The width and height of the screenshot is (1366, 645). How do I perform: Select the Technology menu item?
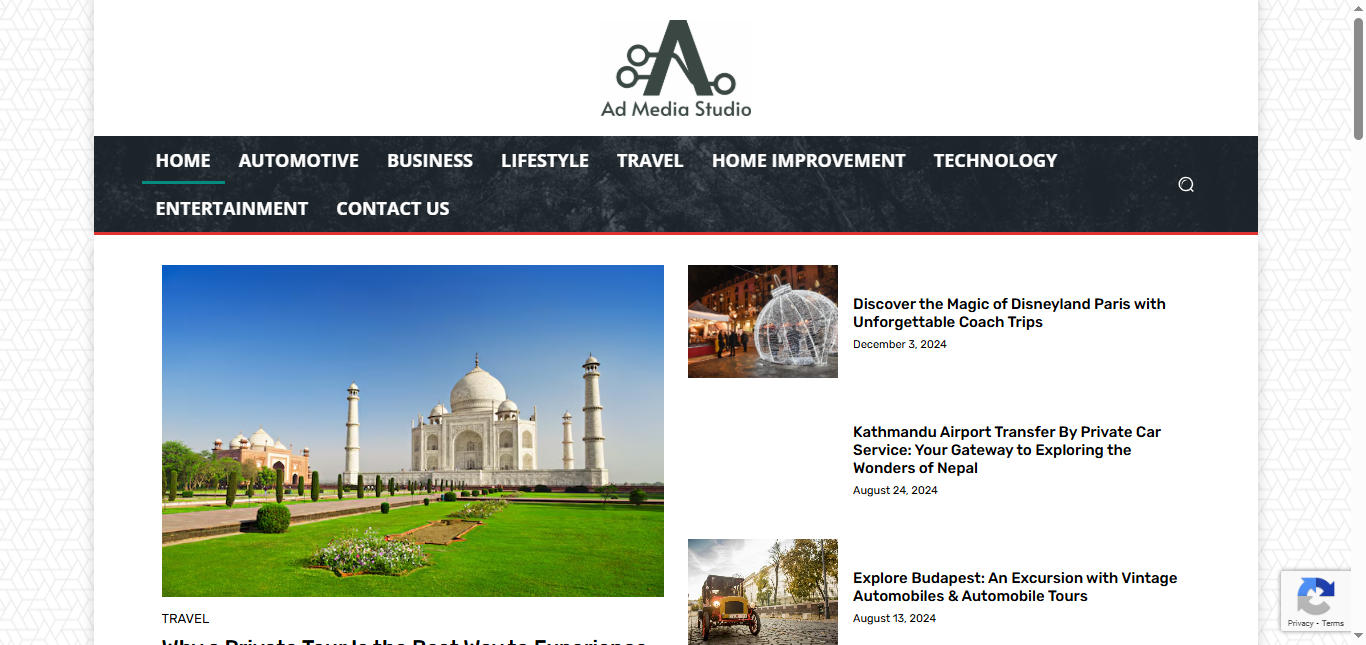point(995,160)
